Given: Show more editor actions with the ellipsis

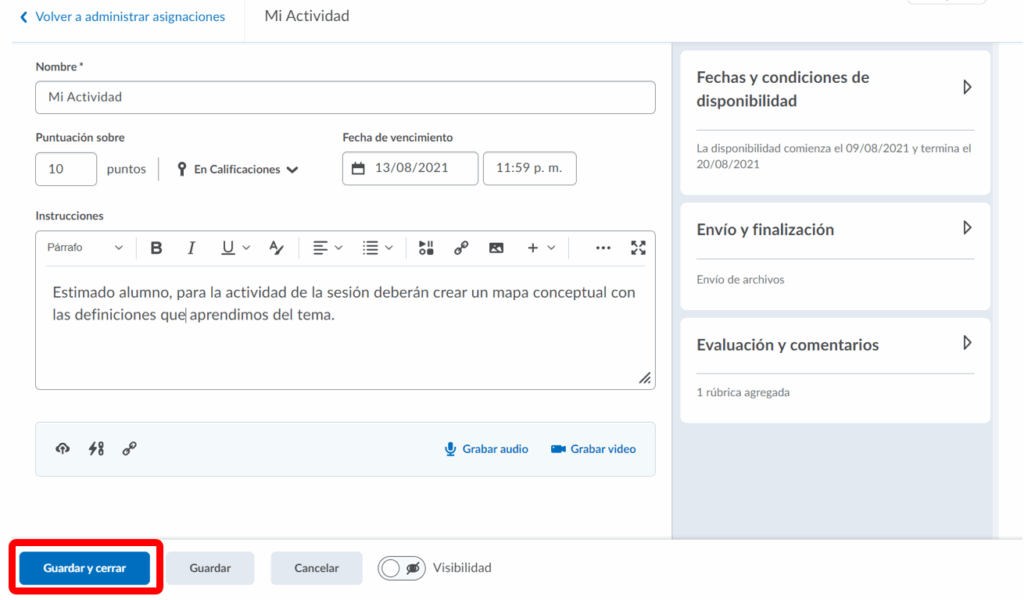Looking at the screenshot, I should (x=603, y=248).
